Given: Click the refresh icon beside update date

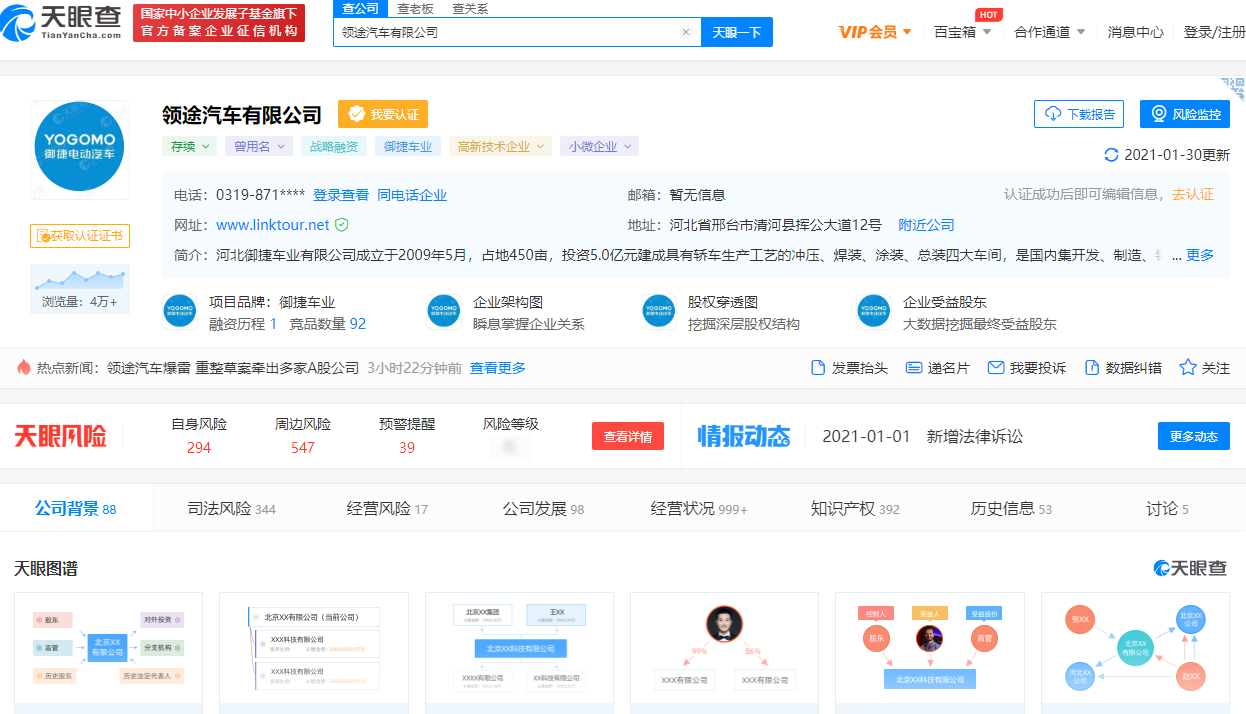Looking at the screenshot, I should click(x=1111, y=155).
